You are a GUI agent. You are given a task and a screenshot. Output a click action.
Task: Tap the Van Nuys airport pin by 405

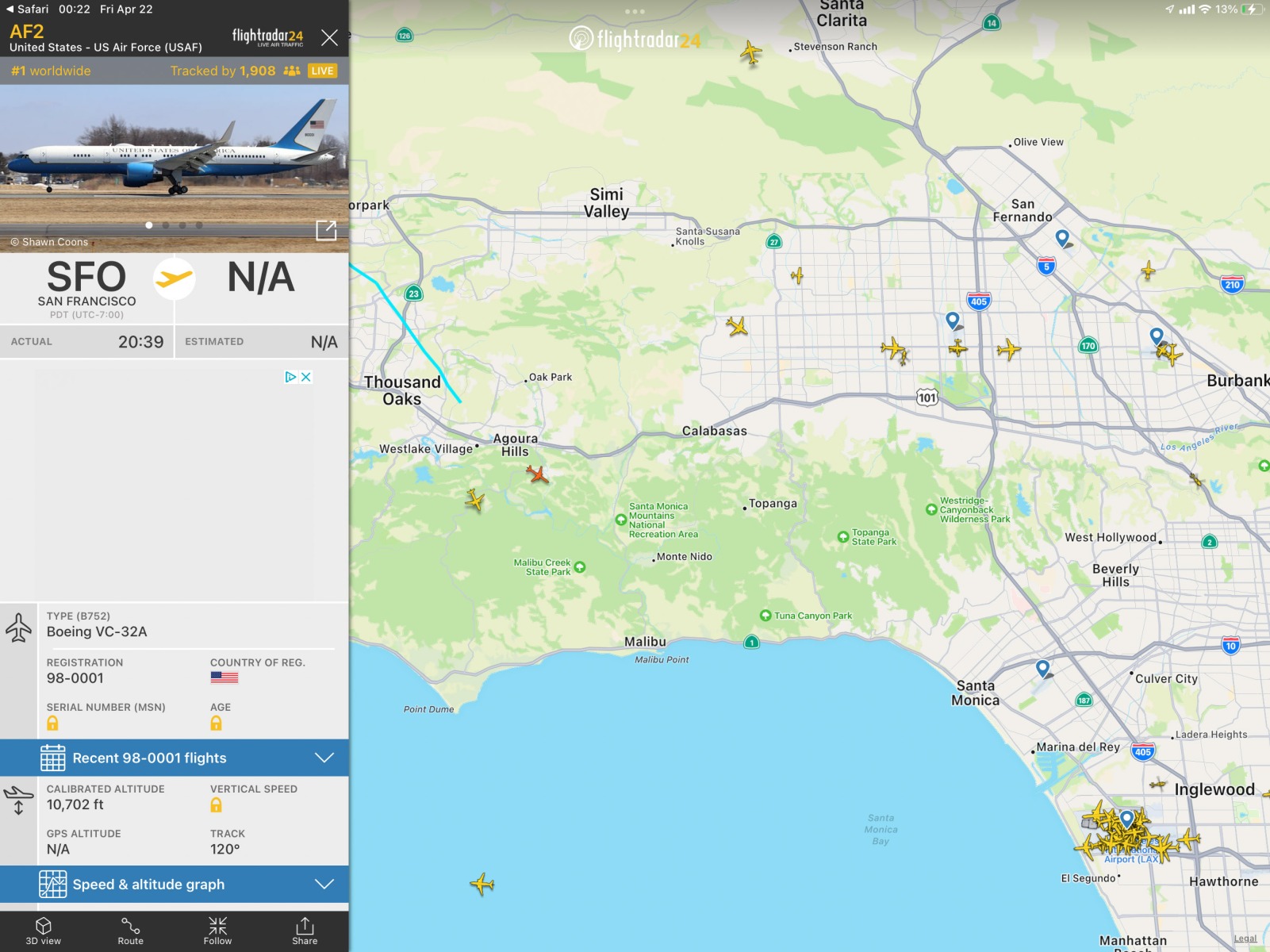pos(953,321)
